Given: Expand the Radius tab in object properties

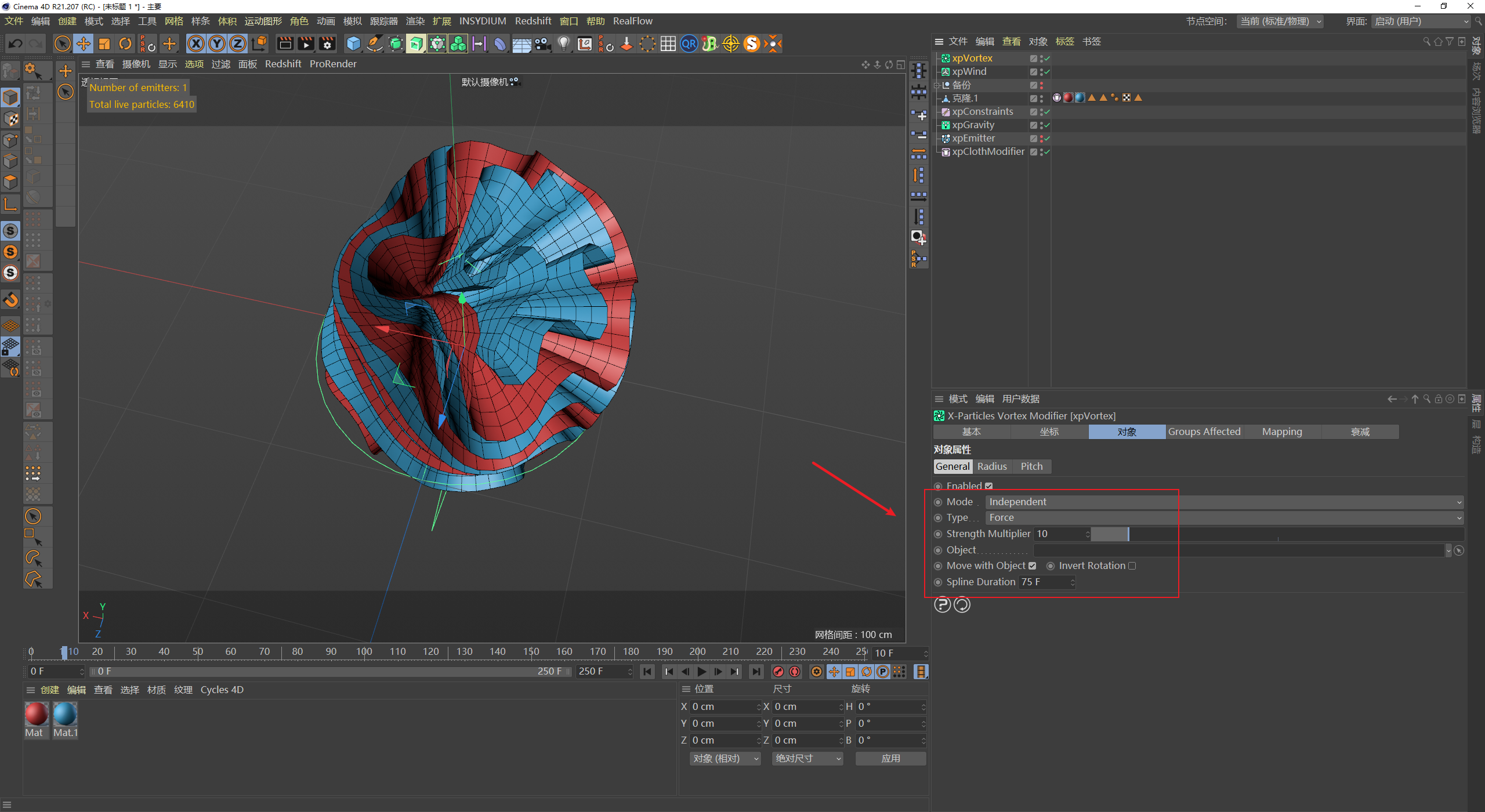Looking at the screenshot, I should (x=994, y=466).
